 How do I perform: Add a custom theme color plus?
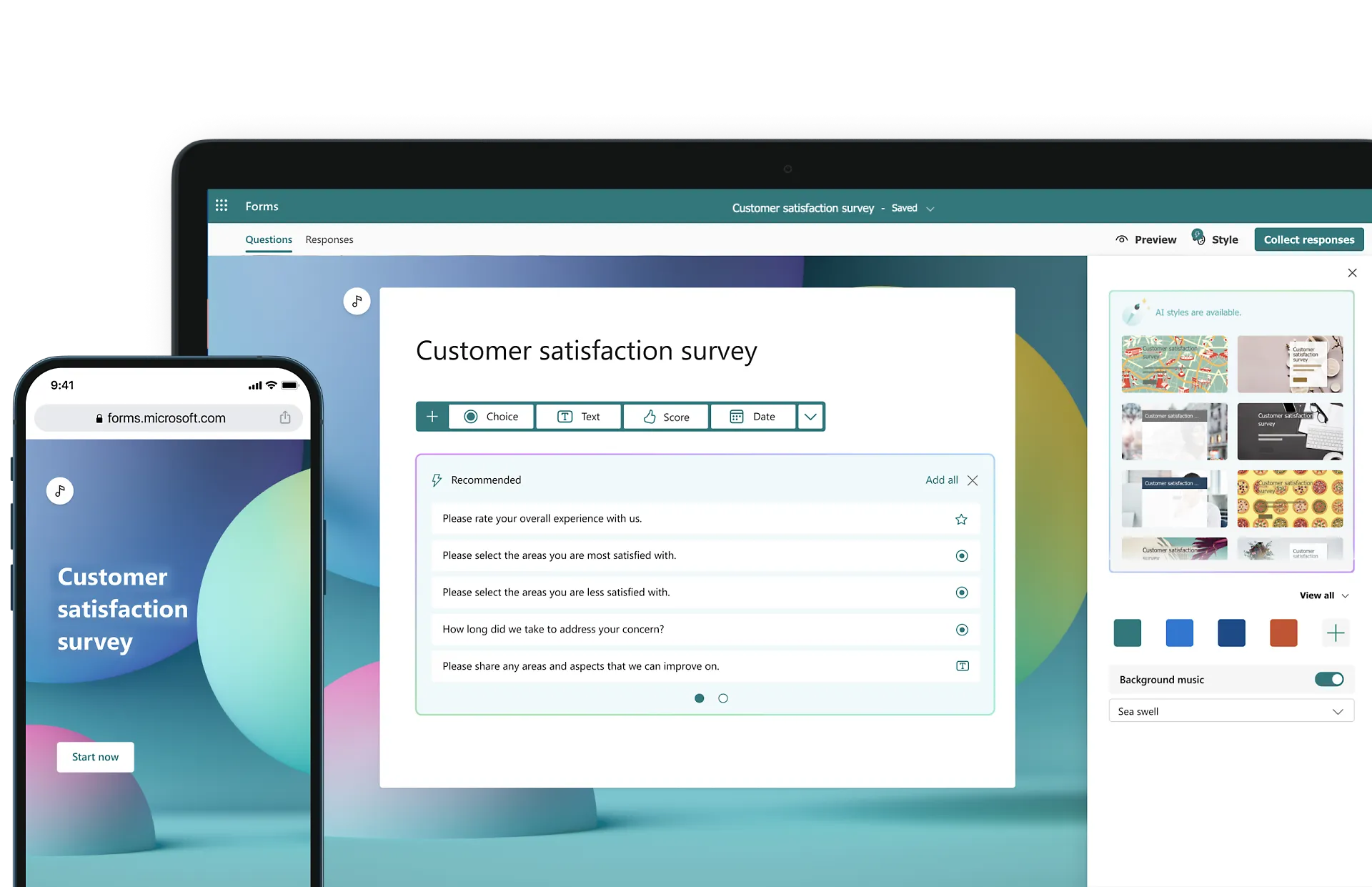tap(1335, 633)
